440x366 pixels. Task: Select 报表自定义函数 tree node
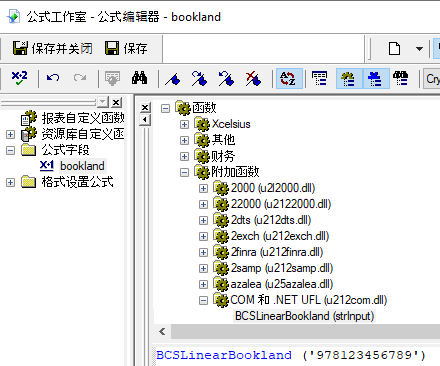click(83, 118)
